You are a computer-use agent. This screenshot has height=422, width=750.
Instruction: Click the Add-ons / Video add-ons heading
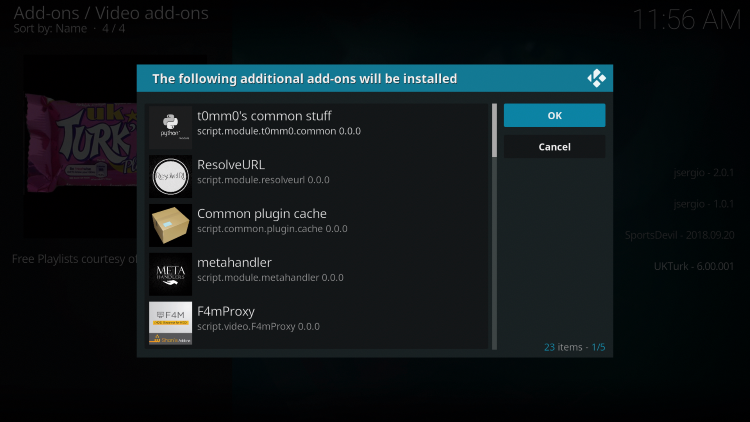click(111, 13)
